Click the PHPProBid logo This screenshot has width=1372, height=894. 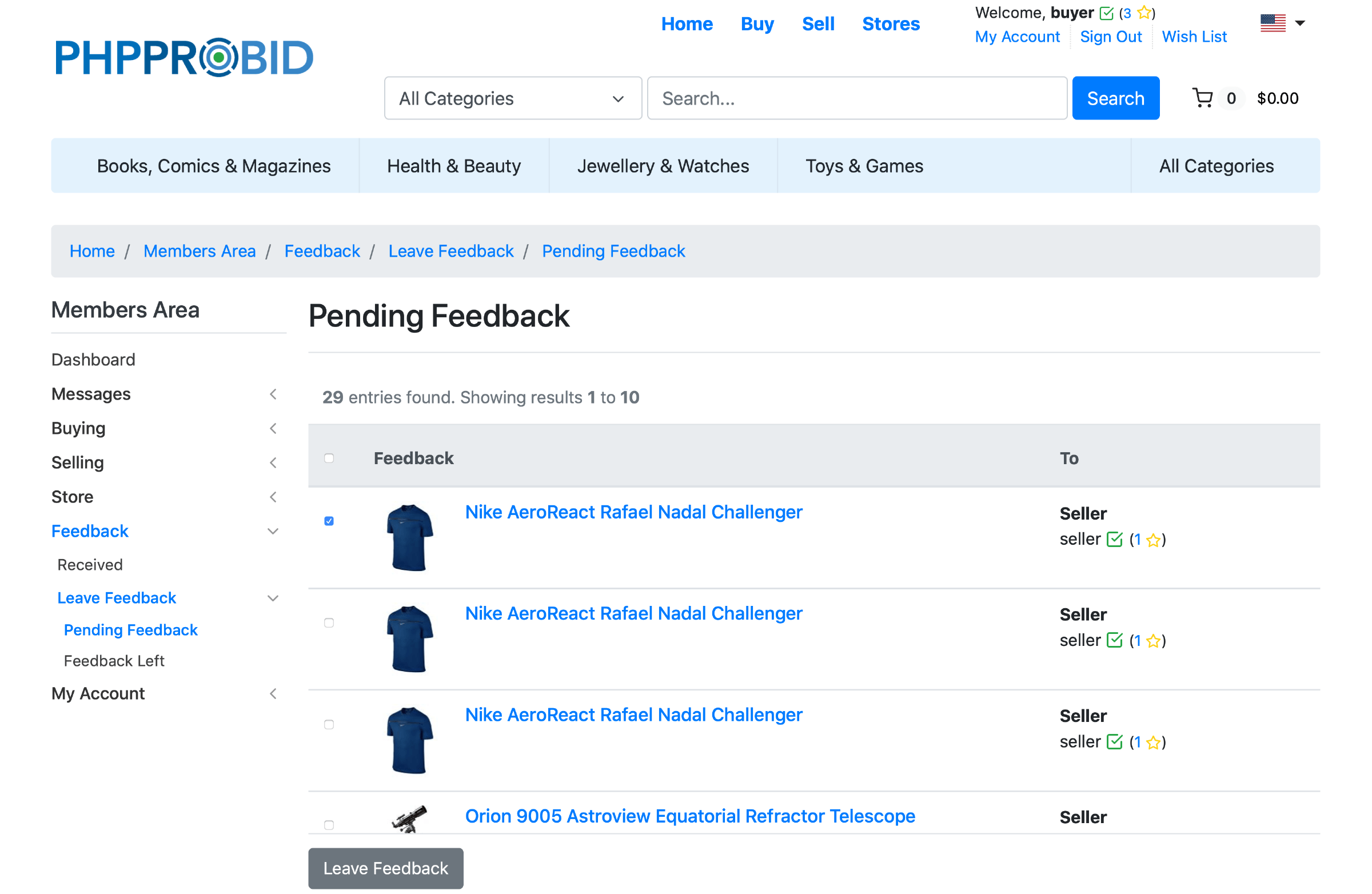tap(184, 57)
